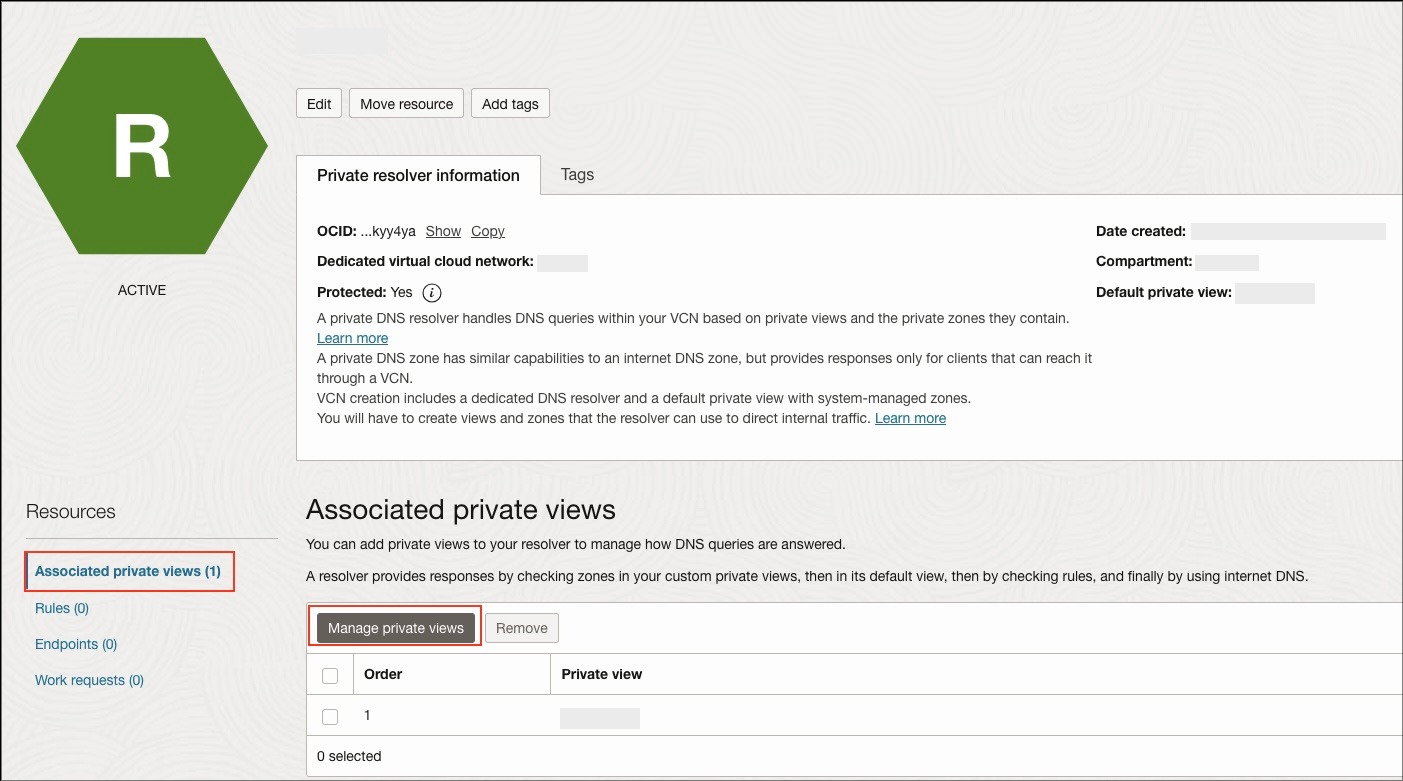Open the first Learn more link

(x=352, y=338)
